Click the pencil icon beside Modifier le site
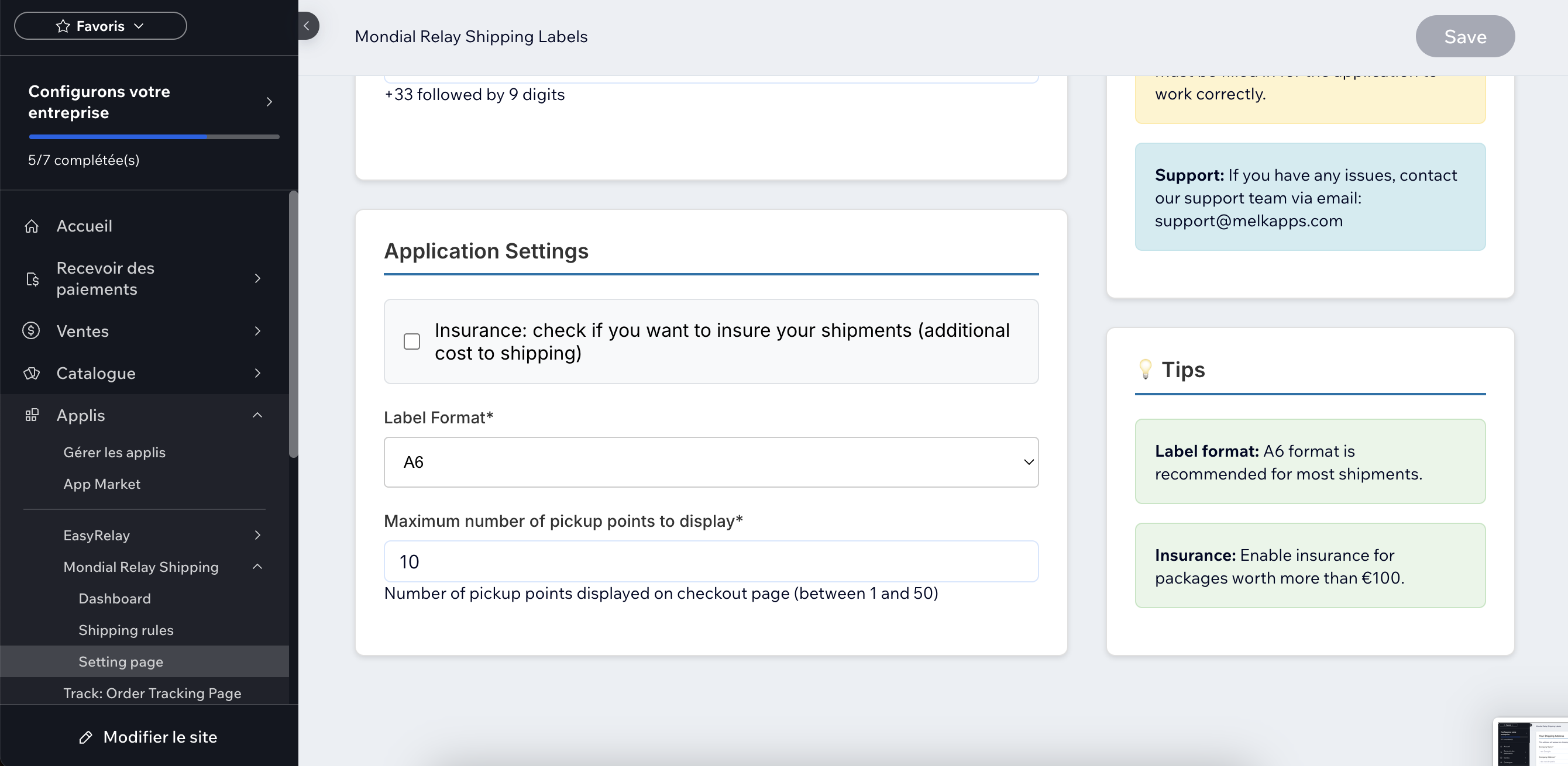Image resolution: width=1568 pixels, height=766 pixels. coord(87,737)
